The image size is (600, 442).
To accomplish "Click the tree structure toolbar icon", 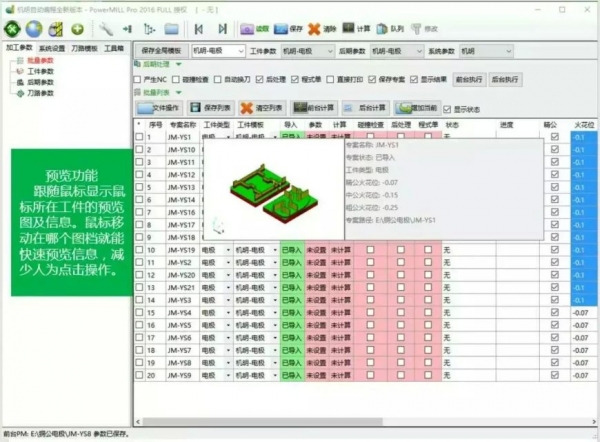I will [x=149, y=29].
